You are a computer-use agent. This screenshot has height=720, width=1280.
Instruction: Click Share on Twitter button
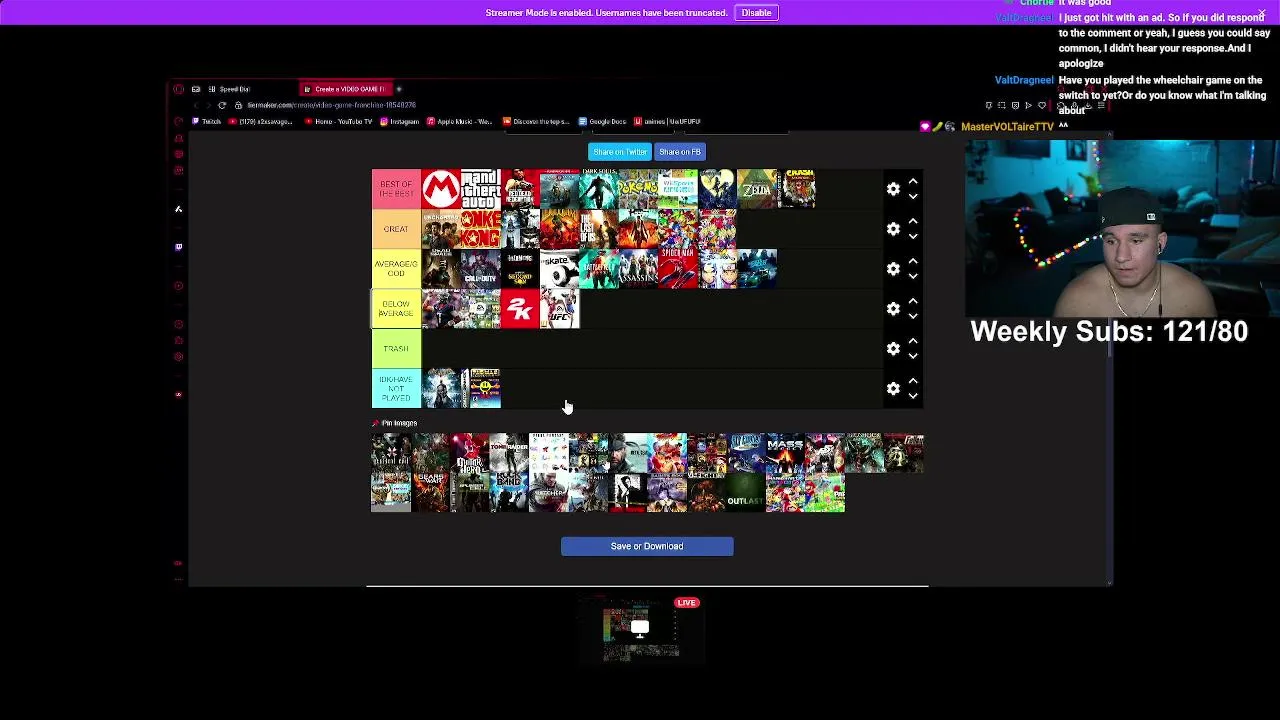click(x=620, y=152)
